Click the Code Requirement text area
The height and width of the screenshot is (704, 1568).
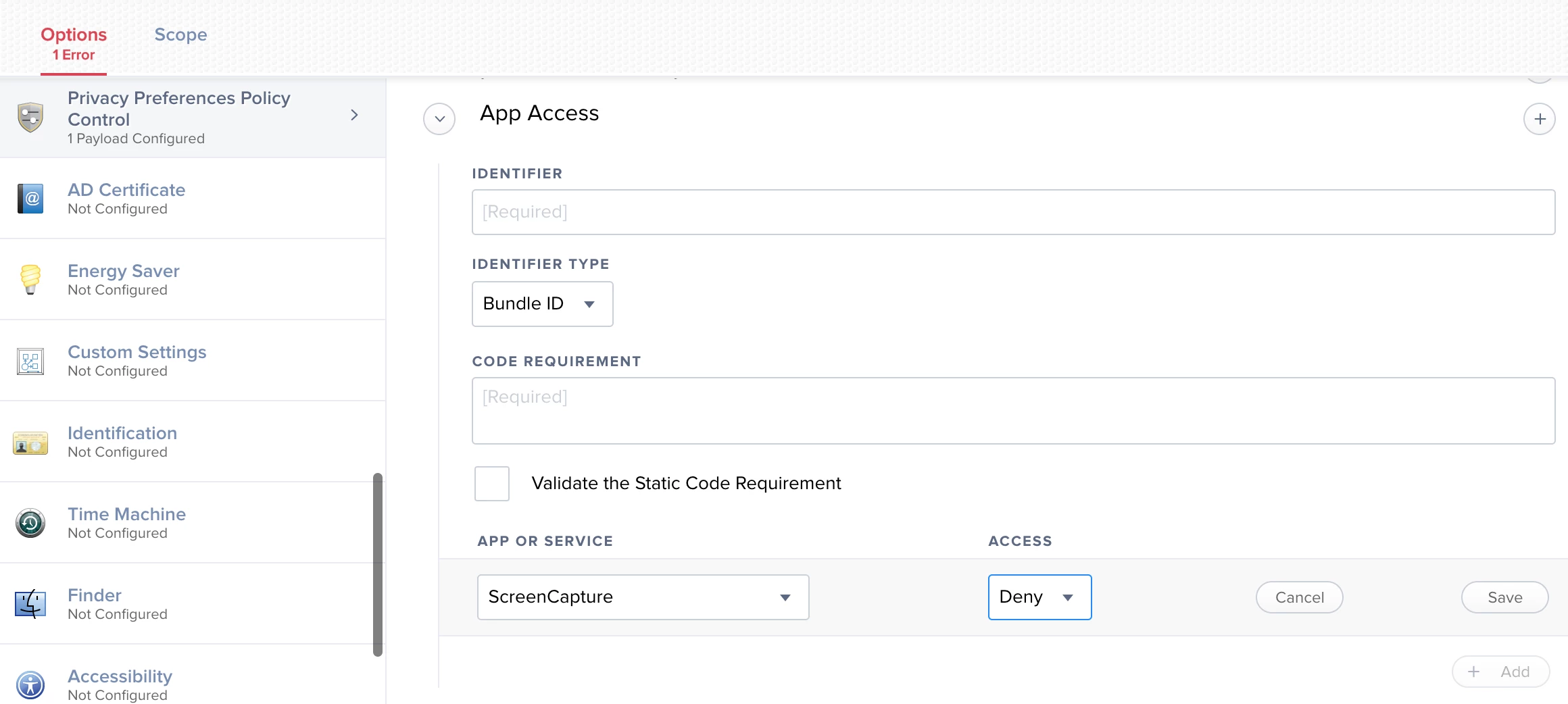click(1014, 411)
